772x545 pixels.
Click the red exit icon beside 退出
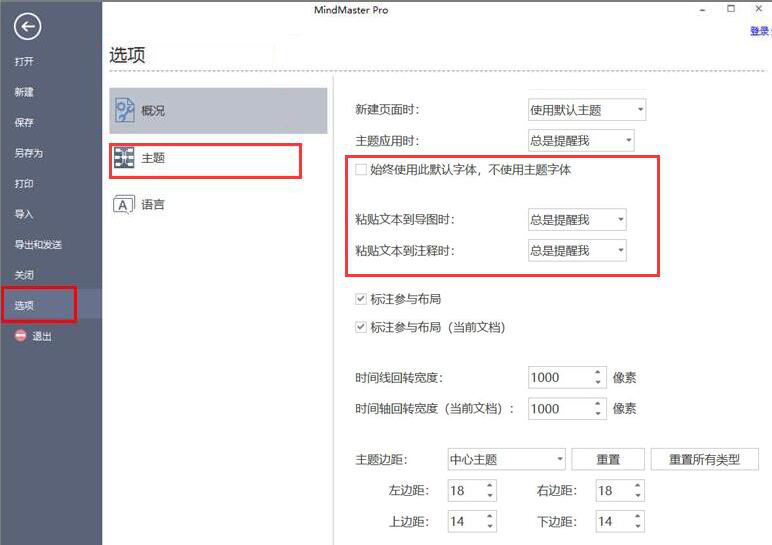pyautogui.click(x=20, y=336)
